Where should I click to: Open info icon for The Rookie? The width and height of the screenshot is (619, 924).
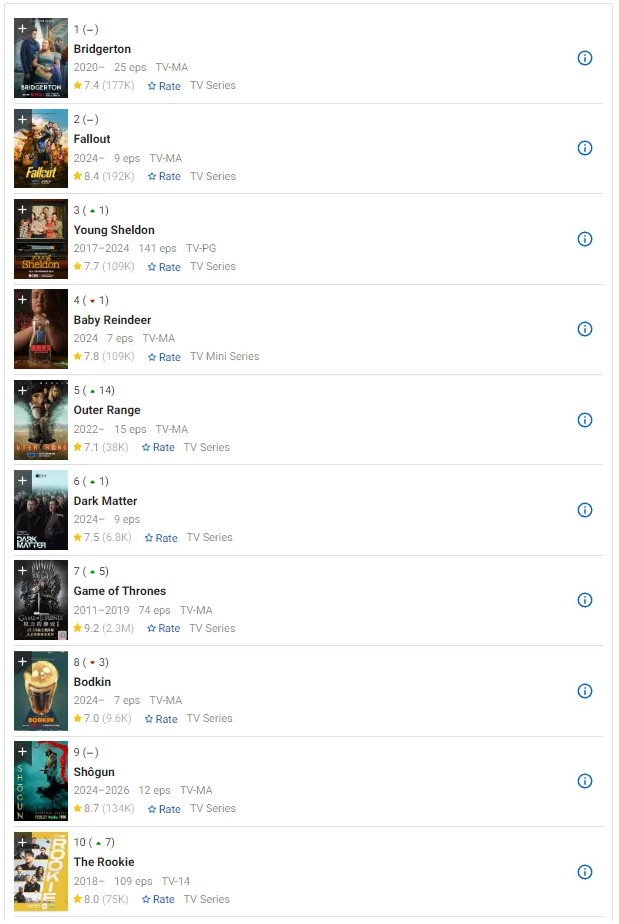point(584,872)
